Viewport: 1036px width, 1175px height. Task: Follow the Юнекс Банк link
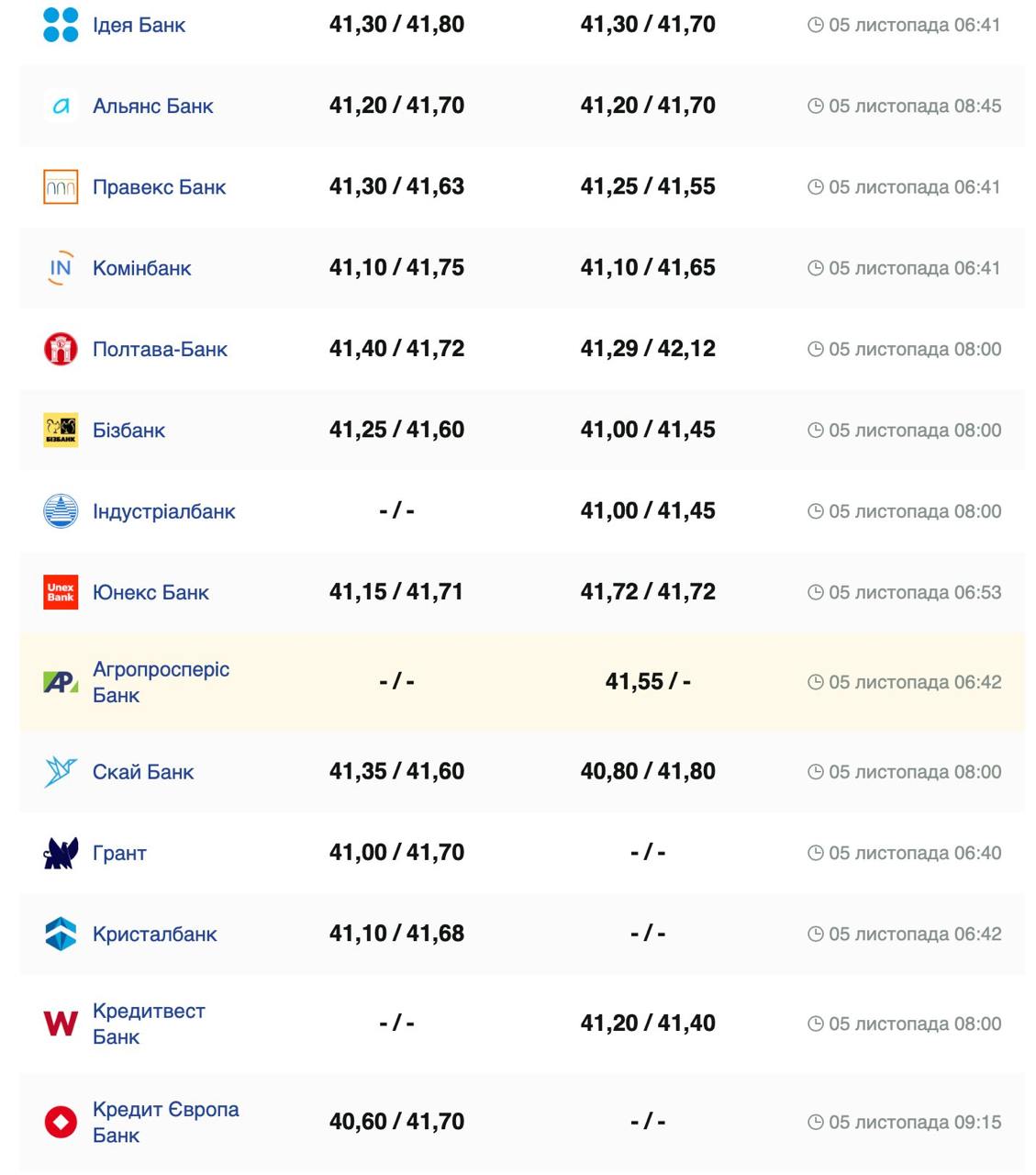click(x=150, y=592)
